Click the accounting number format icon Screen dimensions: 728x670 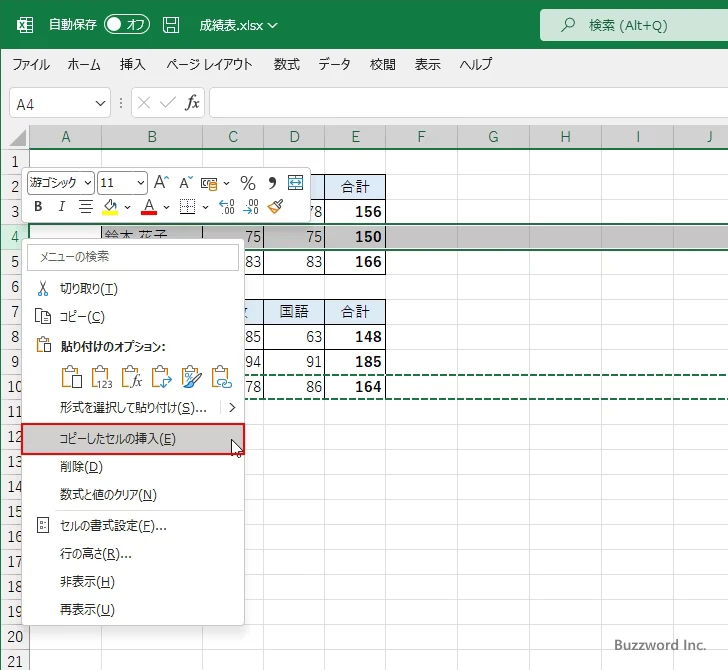click(x=209, y=183)
